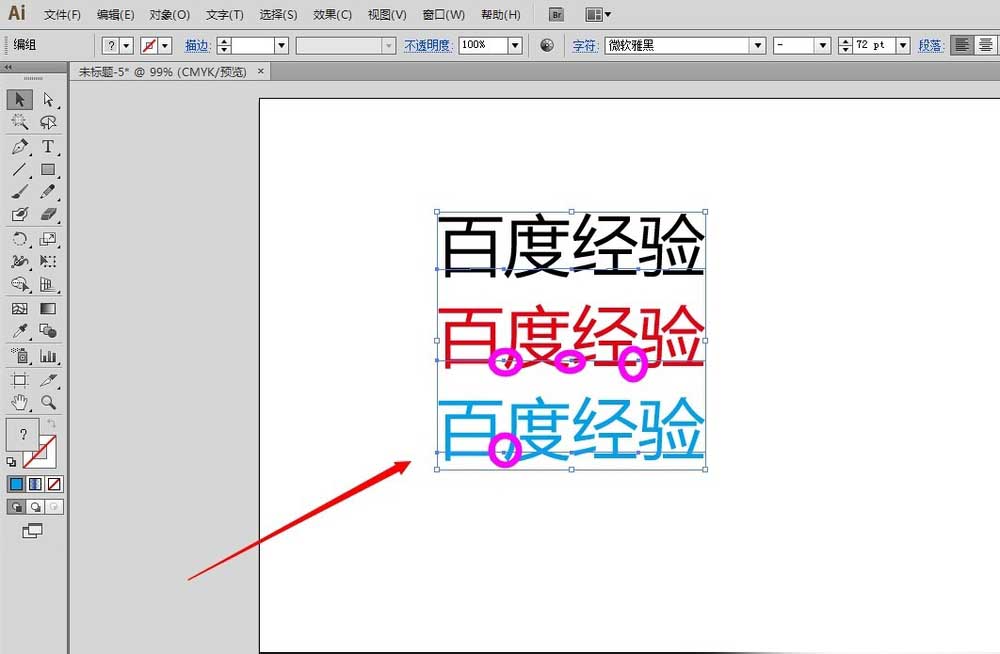1000x654 pixels.
Task: Set paint mode to None
Action: pos(54,484)
